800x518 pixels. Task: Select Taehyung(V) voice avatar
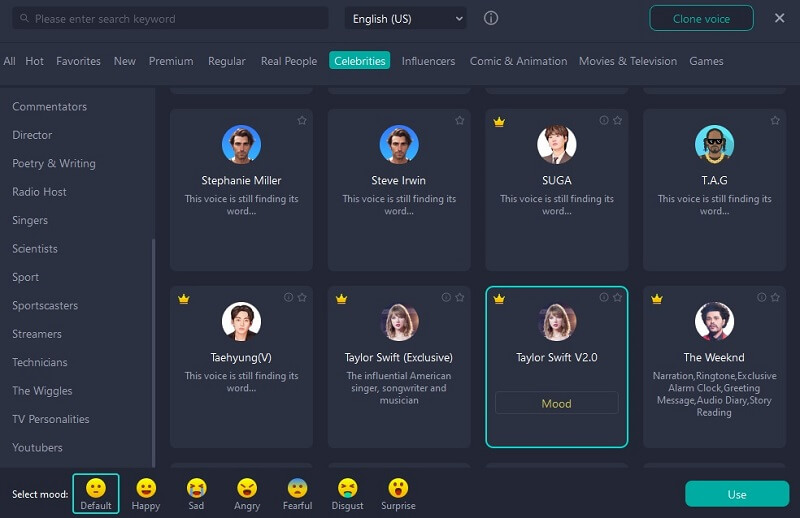point(241,321)
